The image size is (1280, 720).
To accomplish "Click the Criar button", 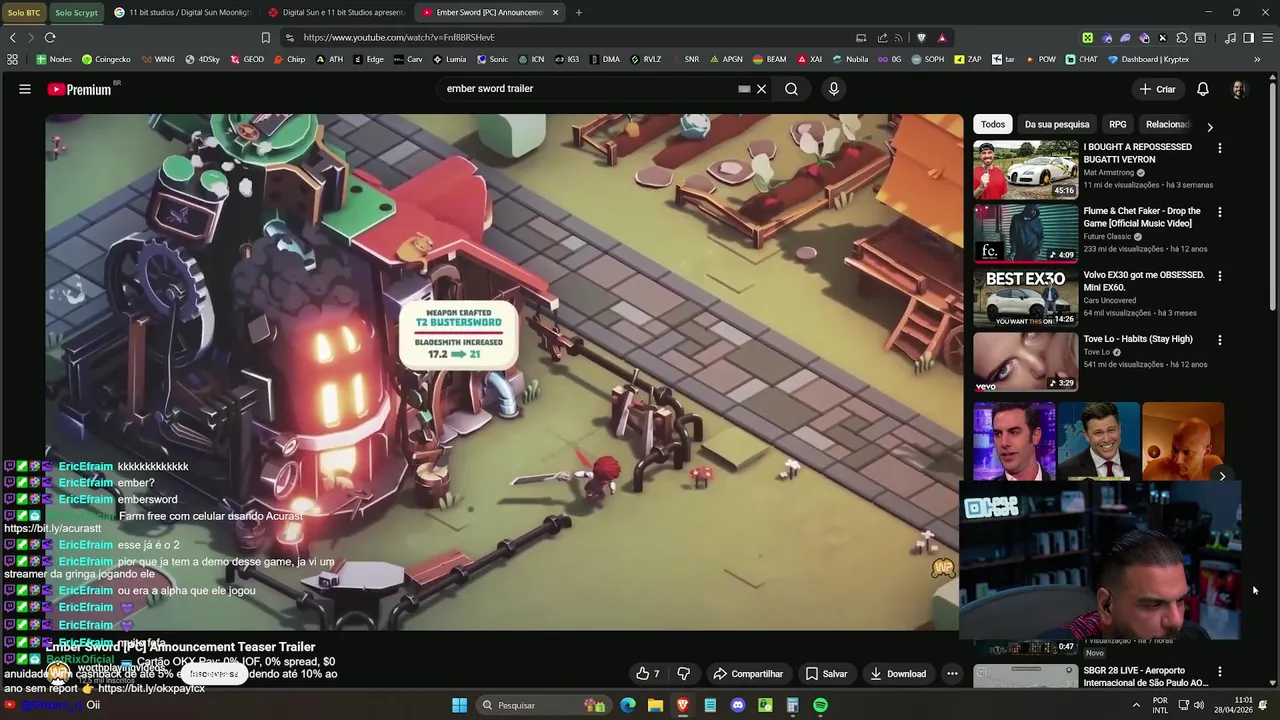I will click(x=1157, y=89).
